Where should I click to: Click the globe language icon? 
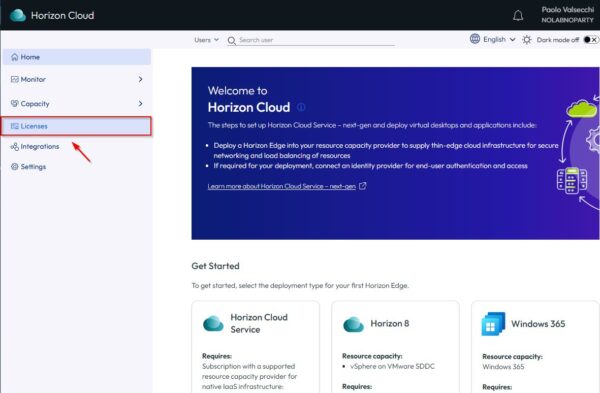474,39
